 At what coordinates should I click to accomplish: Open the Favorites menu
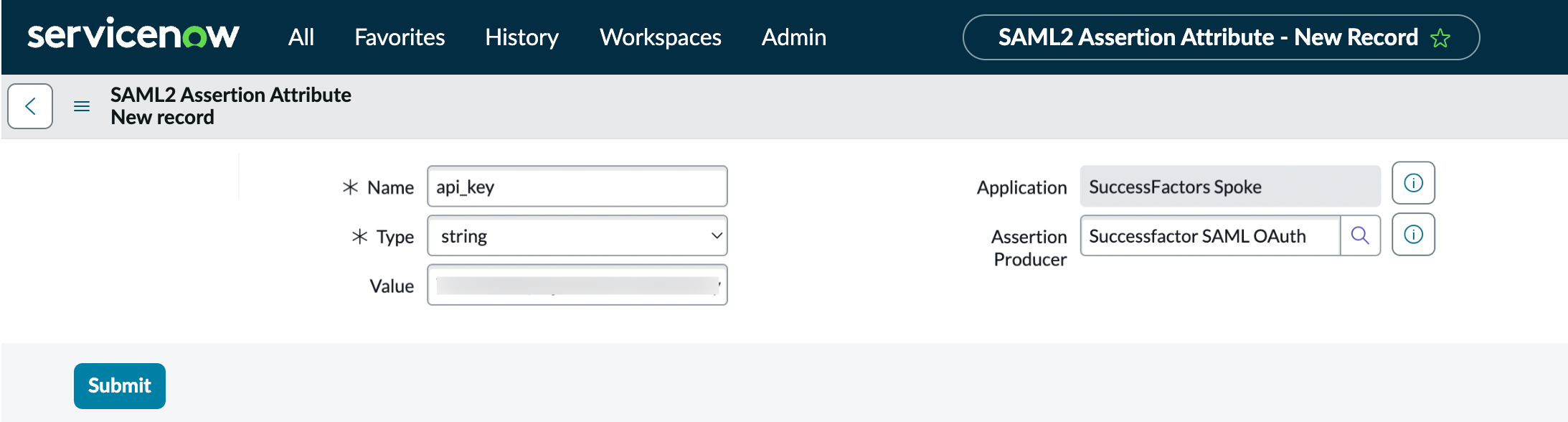click(x=400, y=37)
